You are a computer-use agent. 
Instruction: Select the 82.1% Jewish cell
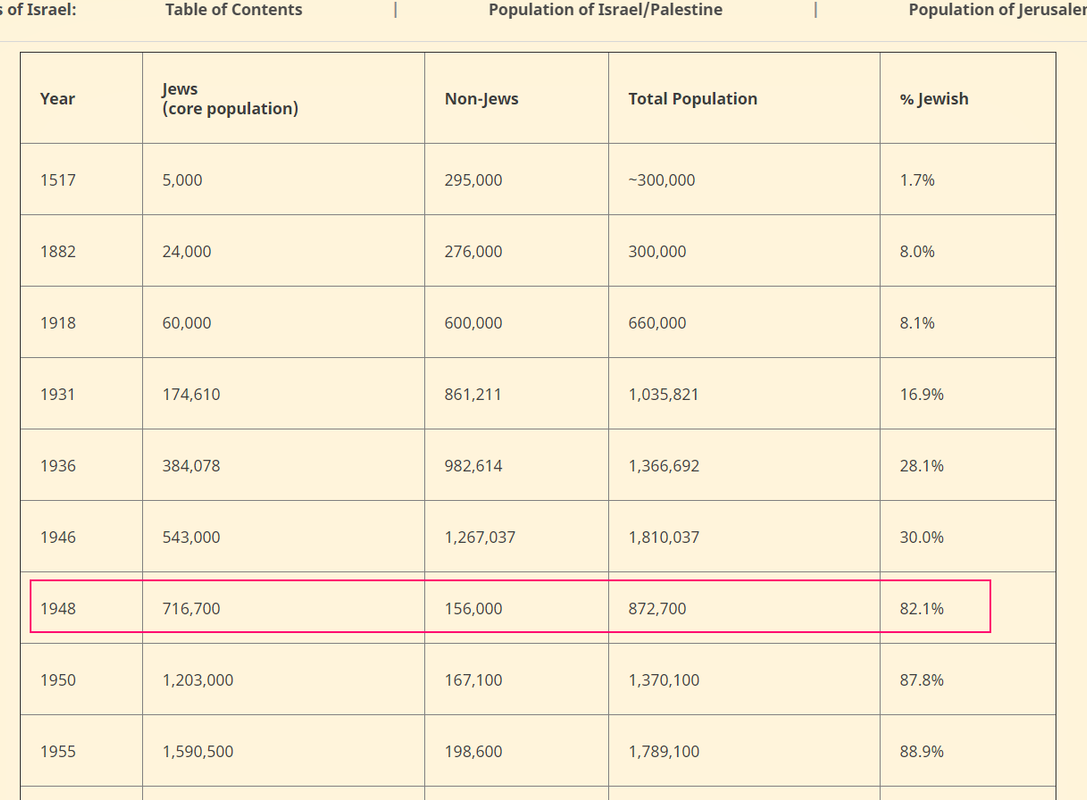[x=968, y=608]
